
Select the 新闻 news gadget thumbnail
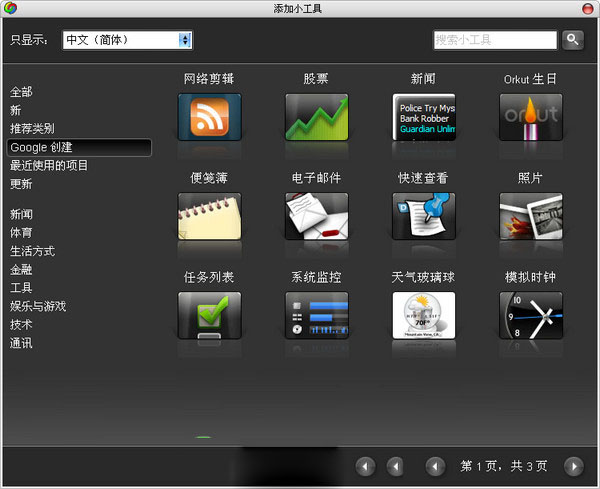423,117
